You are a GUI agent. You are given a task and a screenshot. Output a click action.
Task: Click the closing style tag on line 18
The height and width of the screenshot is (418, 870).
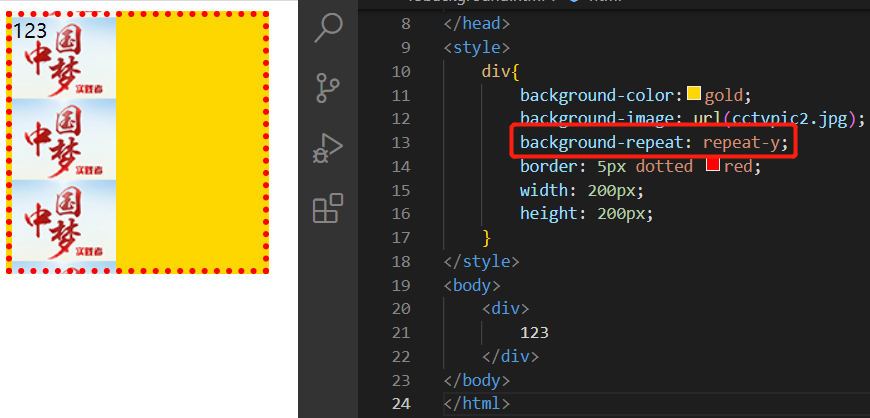[x=482, y=261]
